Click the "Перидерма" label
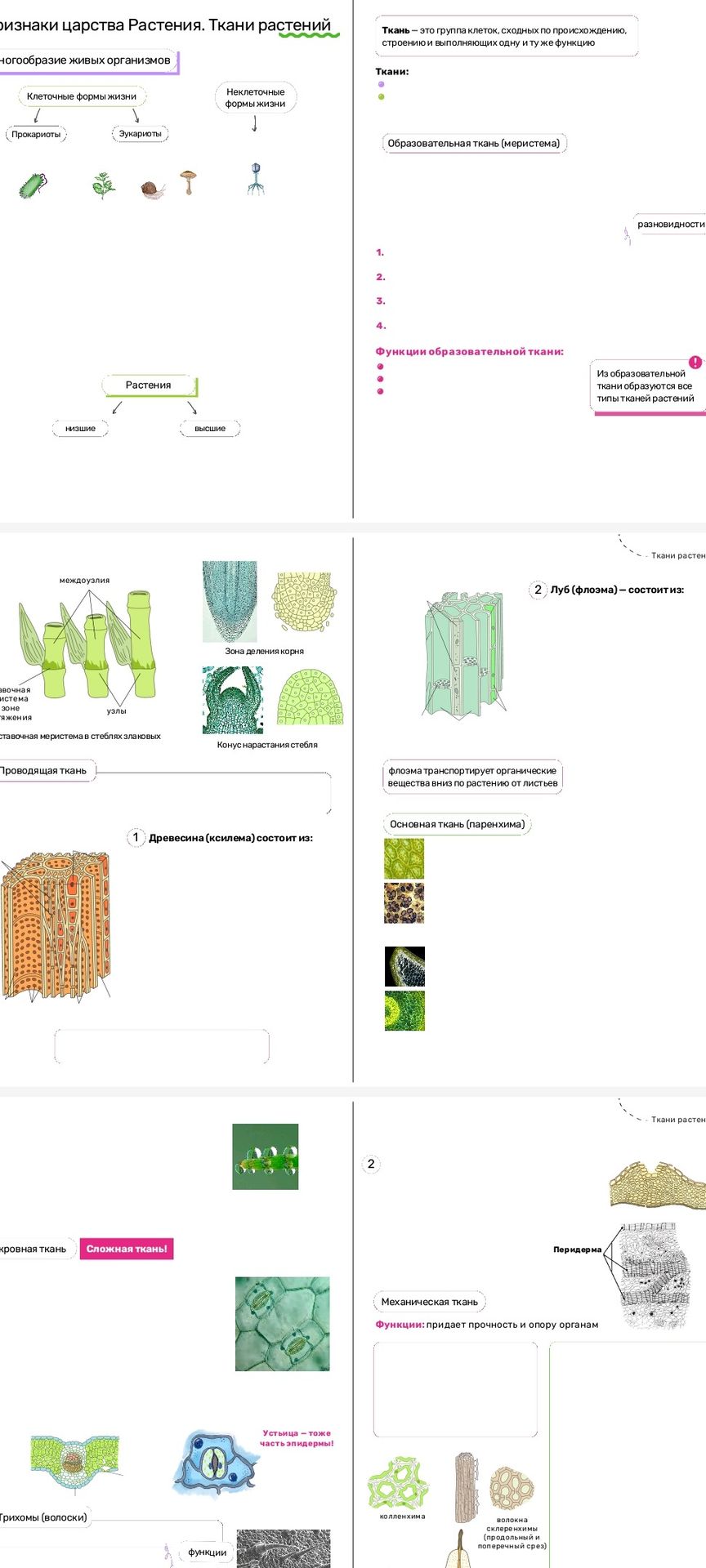Viewport: 706px width, 1568px height. 578,1249
